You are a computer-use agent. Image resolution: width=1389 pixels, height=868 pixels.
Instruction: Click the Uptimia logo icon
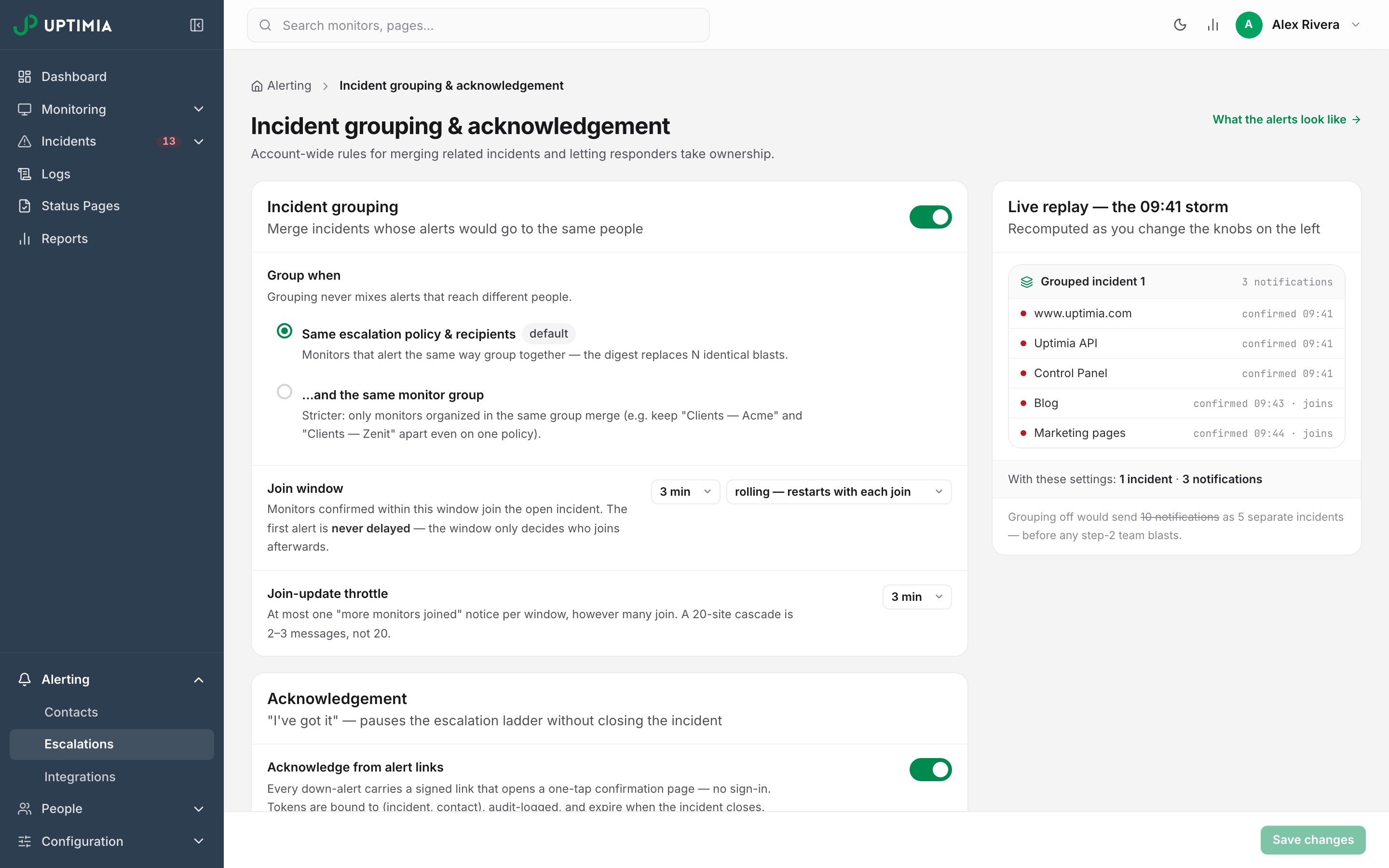25,25
